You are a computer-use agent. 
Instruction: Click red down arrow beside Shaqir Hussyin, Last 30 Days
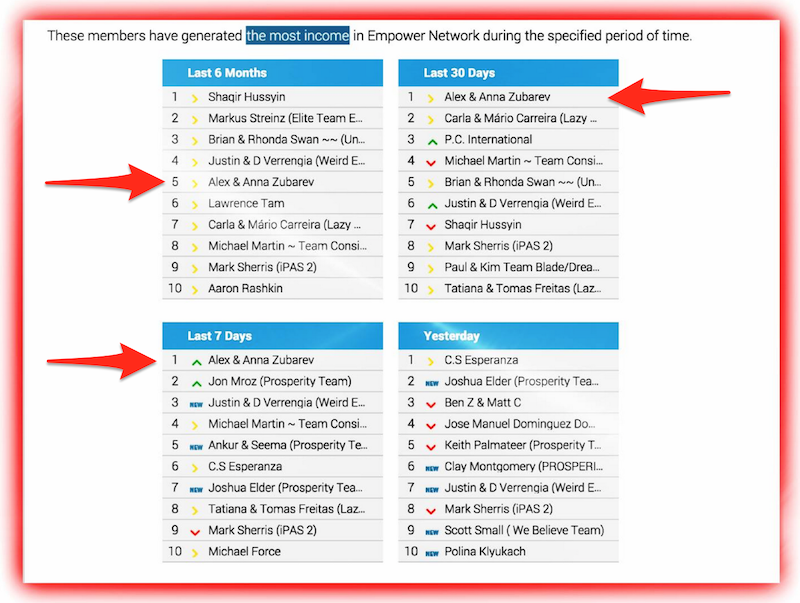[x=431, y=227]
